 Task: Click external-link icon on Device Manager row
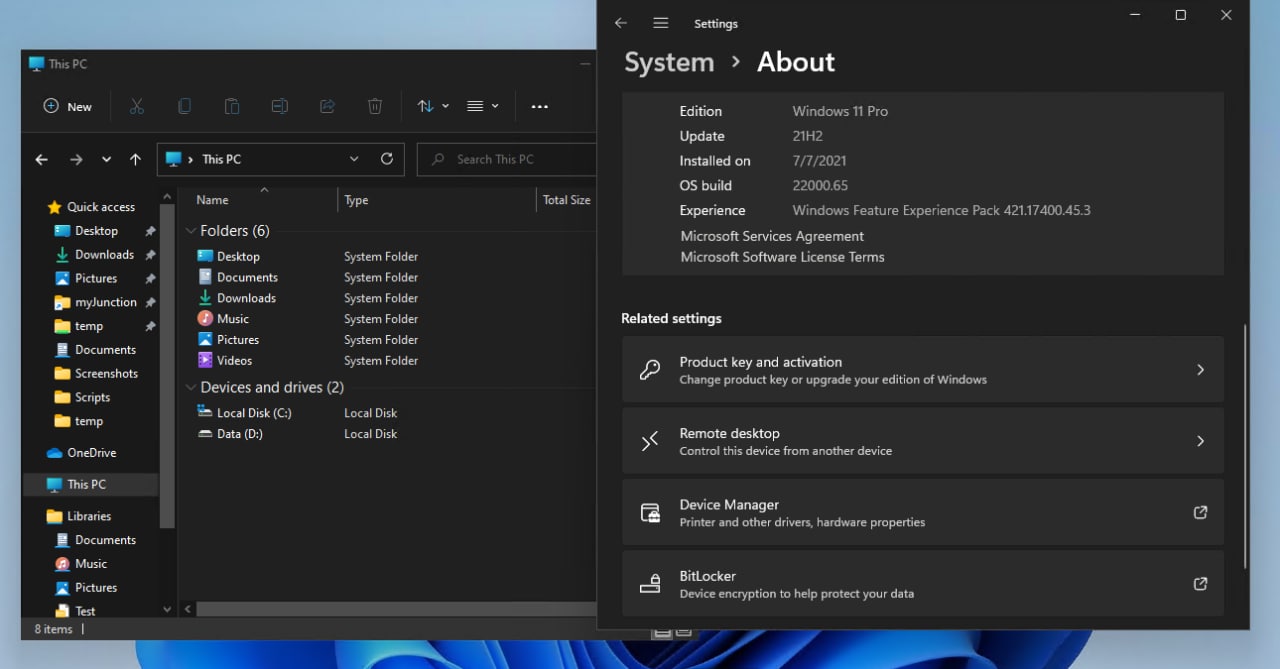tap(1201, 512)
